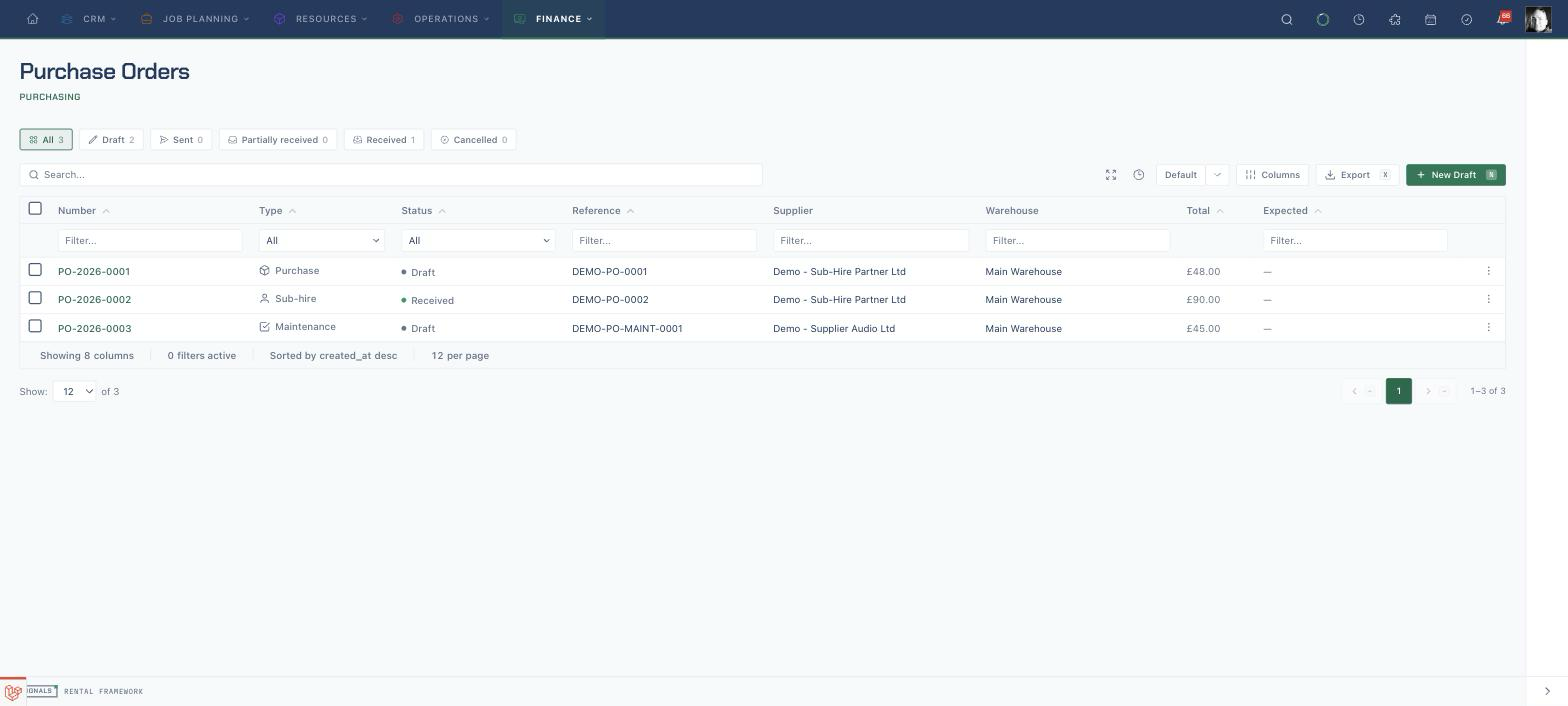This screenshot has width=1568, height=706.
Task: Sort by the Status column header
Action: [424, 211]
